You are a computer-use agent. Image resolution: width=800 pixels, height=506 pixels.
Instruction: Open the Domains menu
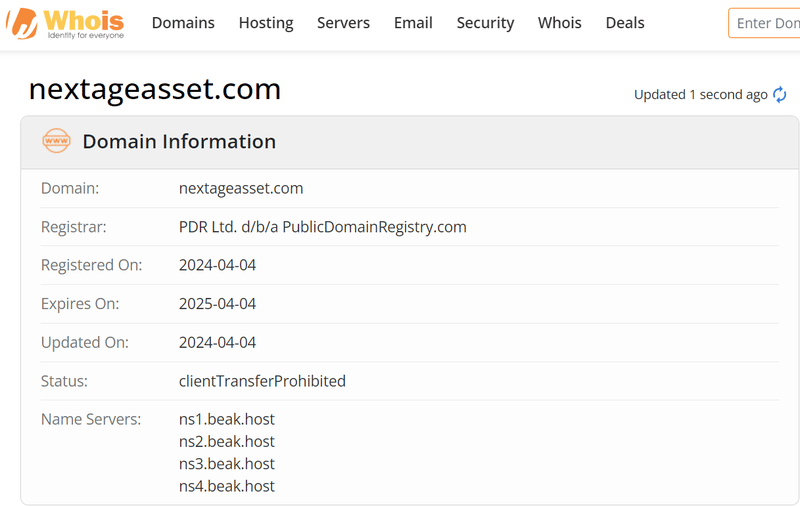(x=183, y=23)
